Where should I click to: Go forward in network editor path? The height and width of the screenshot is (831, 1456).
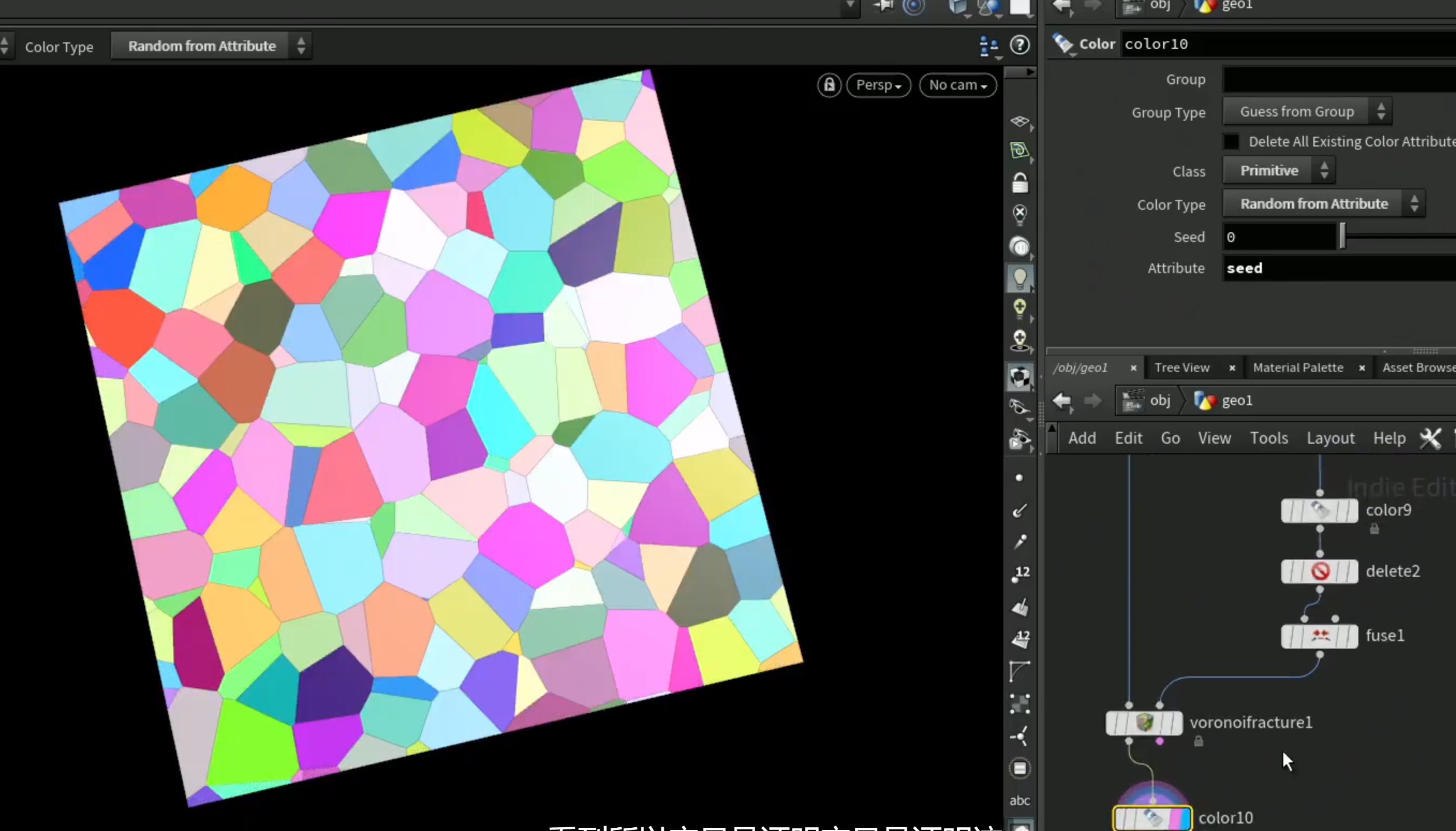1092,401
